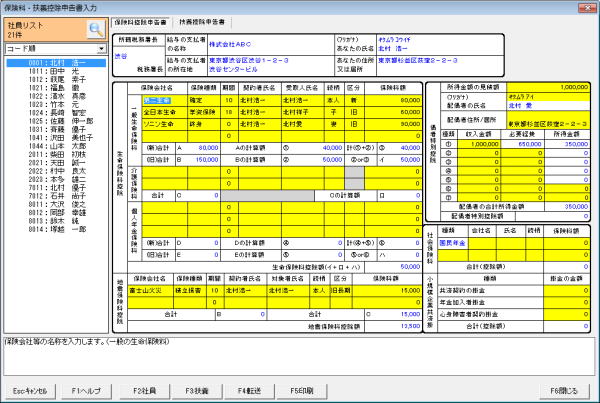Click the F4転送 button
Image resolution: width=600 pixels, height=403 pixels.
(x=249, y=391)
